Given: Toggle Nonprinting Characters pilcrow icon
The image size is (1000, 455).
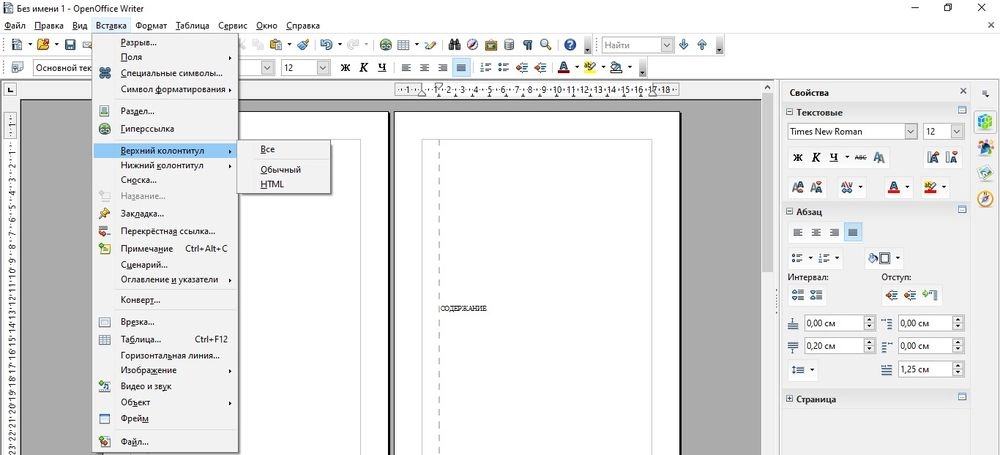Looking at the screenshot, I should 527,45.
